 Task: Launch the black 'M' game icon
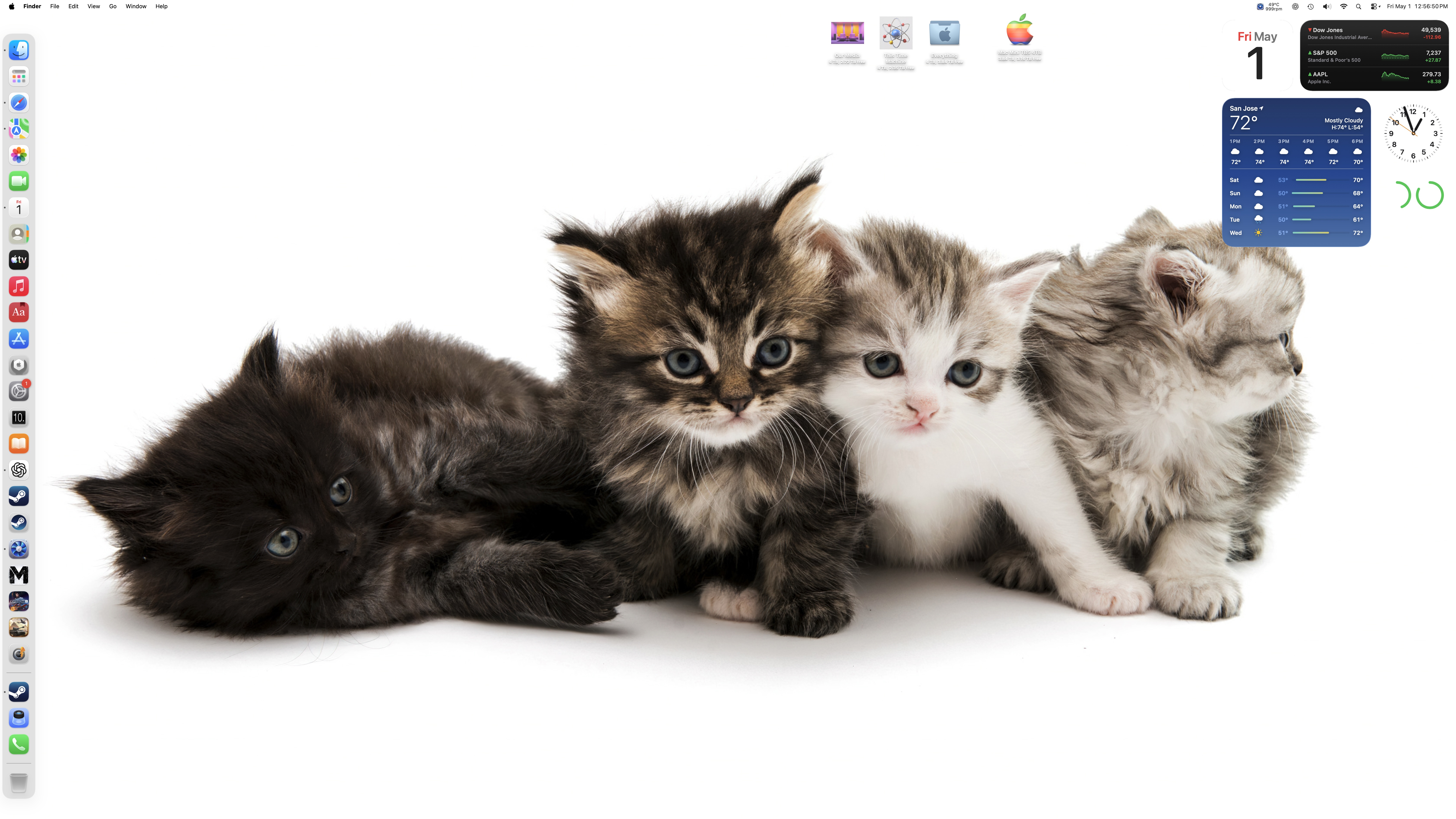click(19, 575)
